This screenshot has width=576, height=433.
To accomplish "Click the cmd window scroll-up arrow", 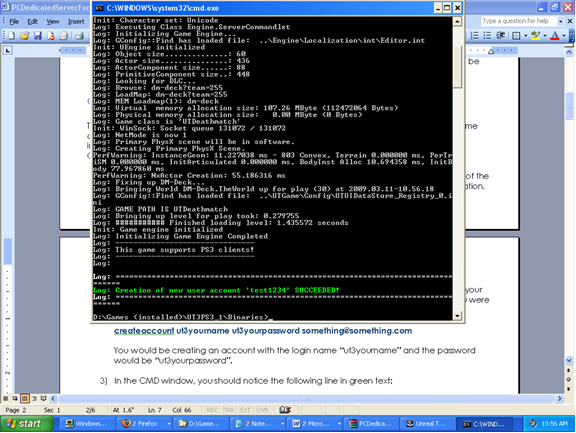I will pos(457,22).
